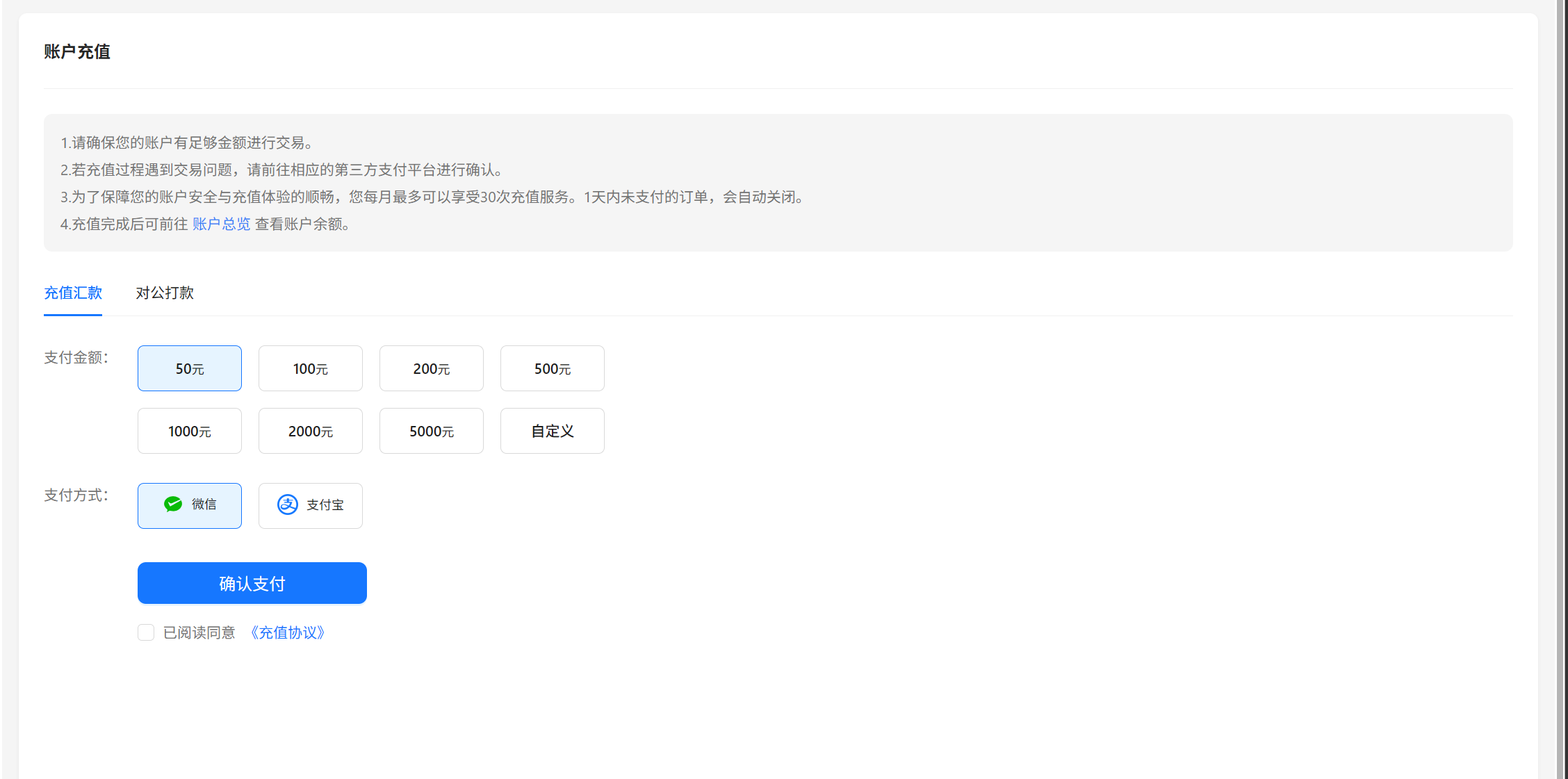The image size is (1568, 779).
Task: Click the WeChat green logo icon
Action: tap(173, 505)
